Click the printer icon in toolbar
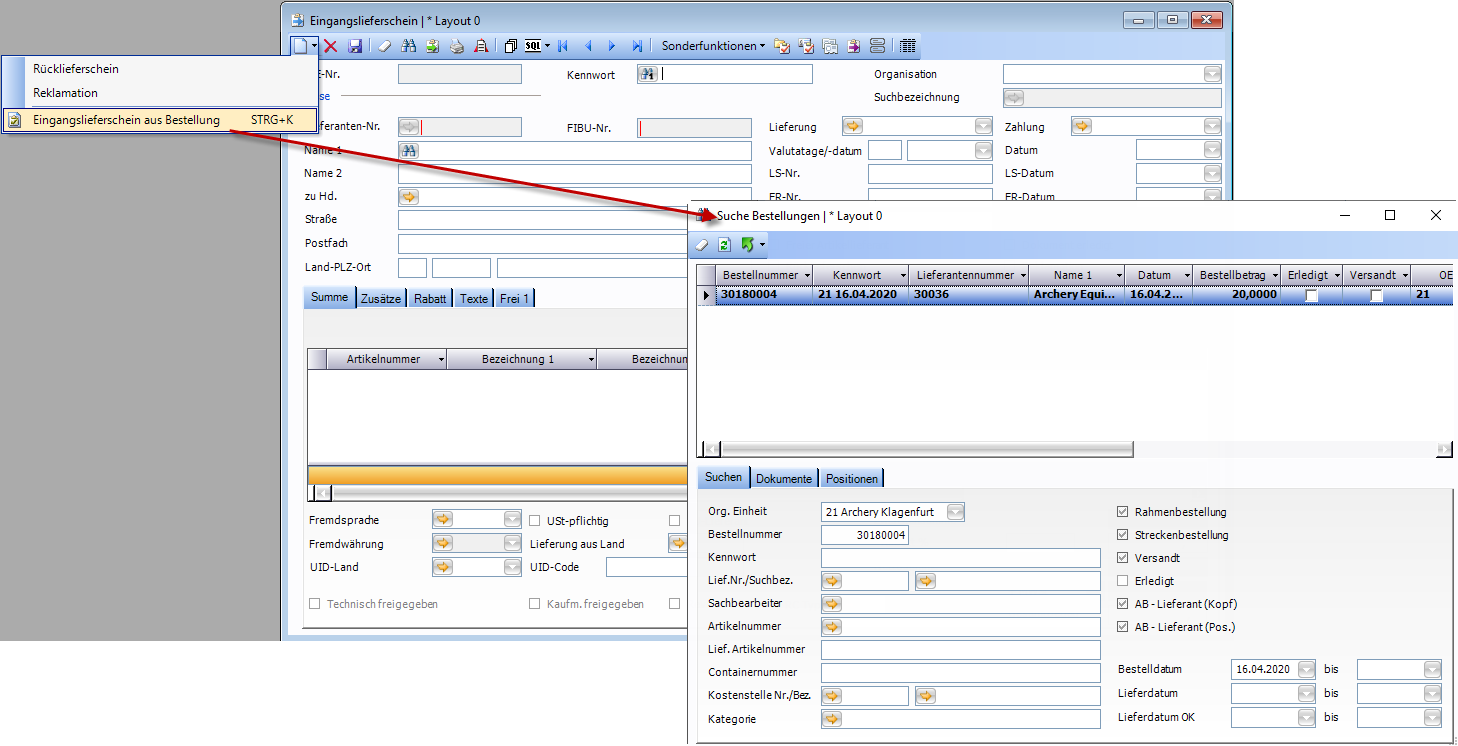Screen dimensions: 1458x746 tap(457, 46)
